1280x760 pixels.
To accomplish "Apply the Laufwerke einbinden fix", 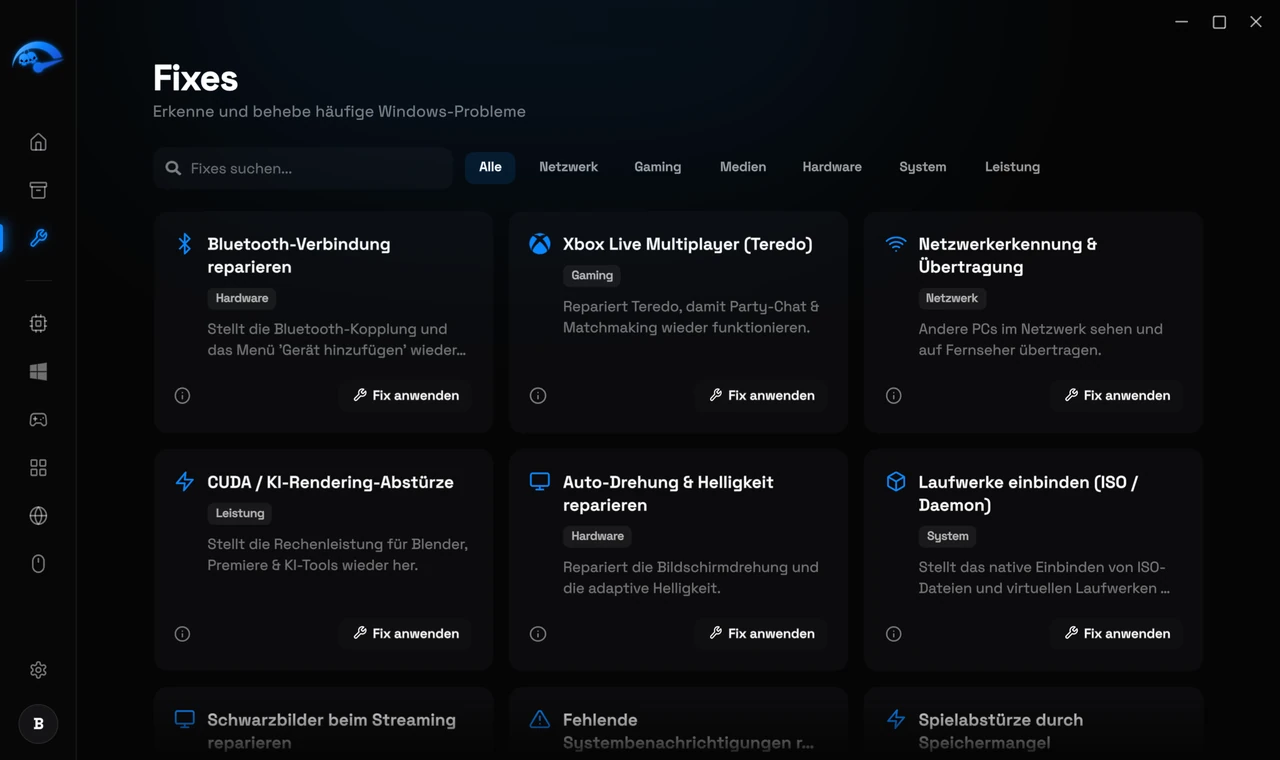I will click(x=1117, y=634).
